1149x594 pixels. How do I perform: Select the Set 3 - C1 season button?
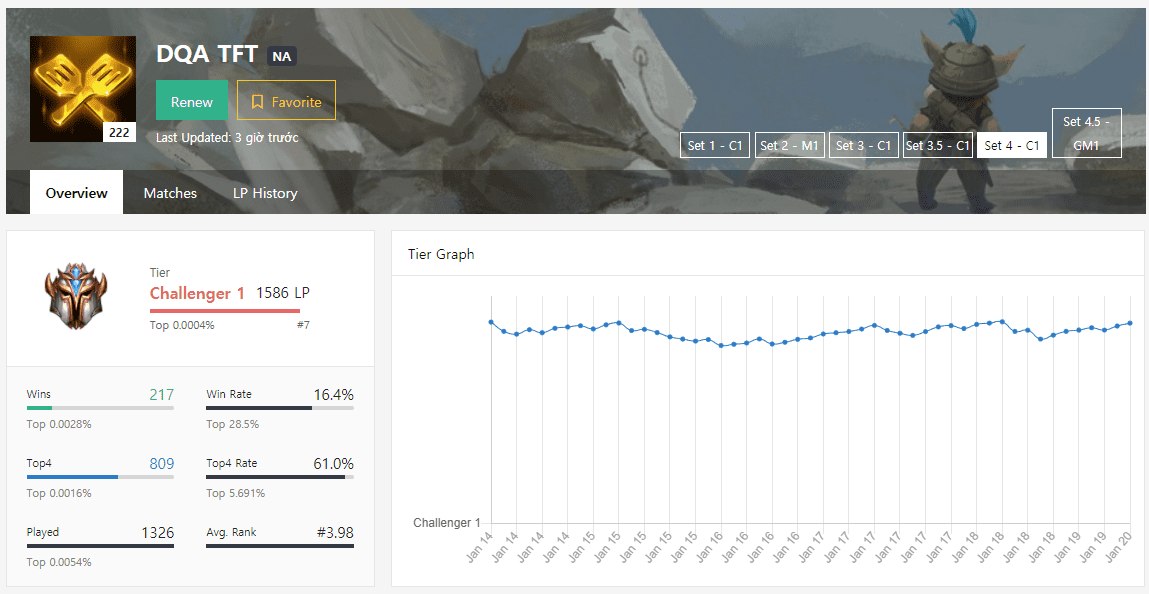863,145
